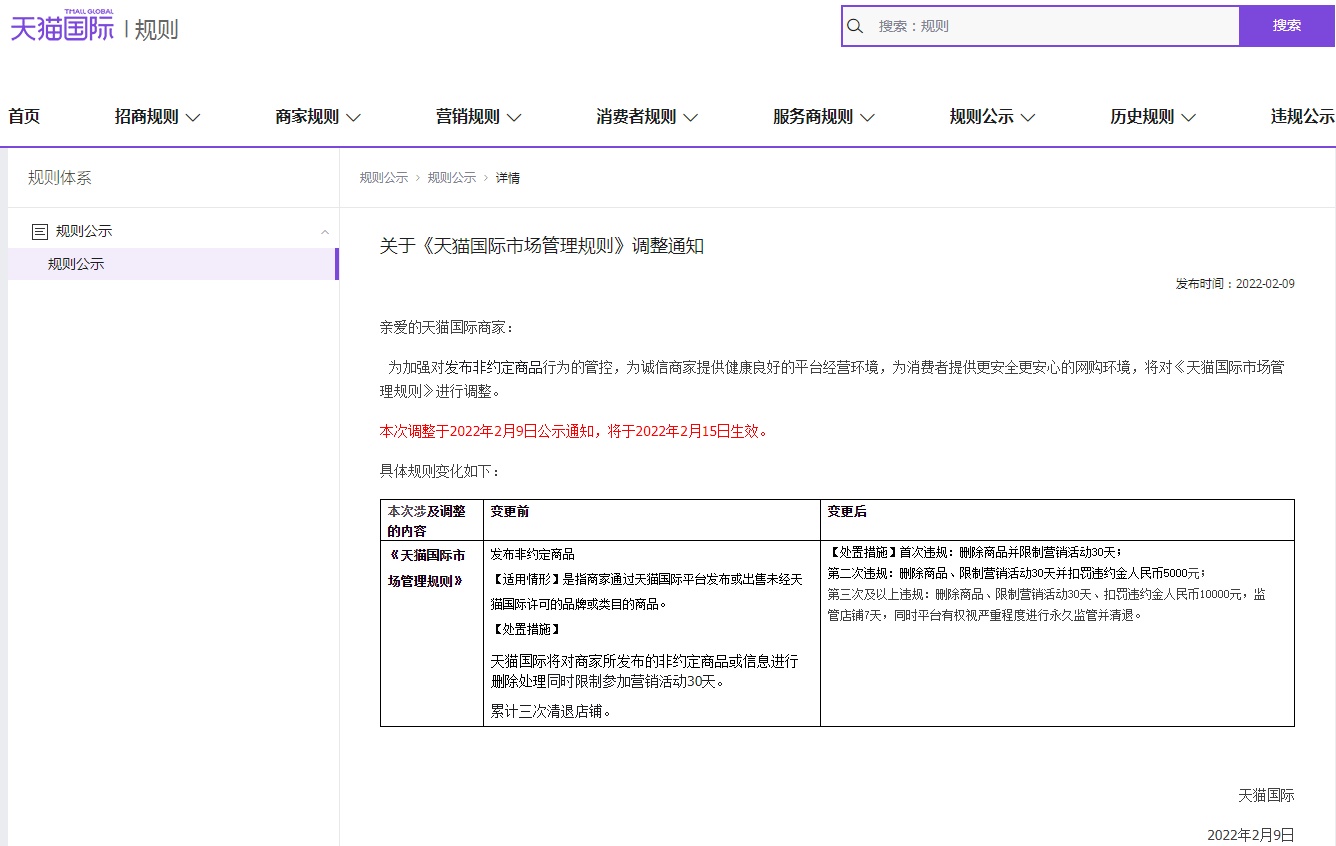Expand the 招商规则 dropdown chevron
Image resolution: width=1336 pixels, height=846 pixels.
click(193, 118)
